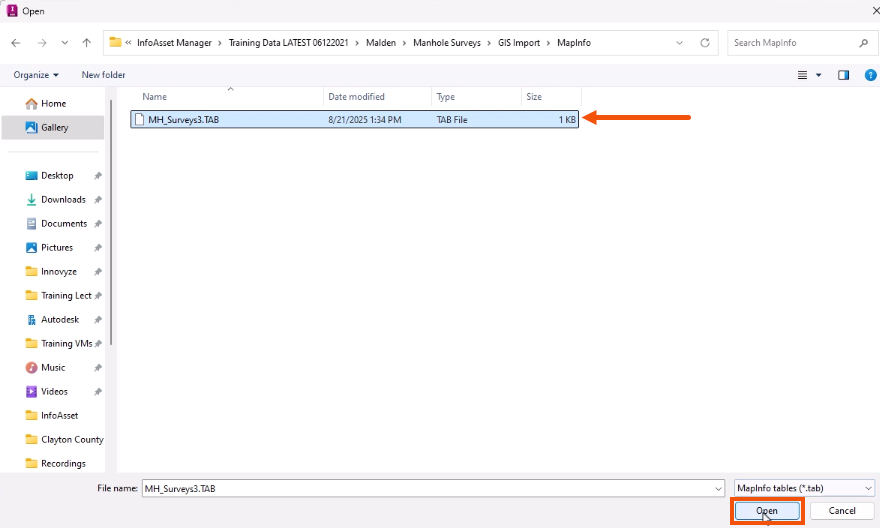Unpin Desktop using its pin icon
This screenshot has width=880, height=528.
[x=98, y=176]
